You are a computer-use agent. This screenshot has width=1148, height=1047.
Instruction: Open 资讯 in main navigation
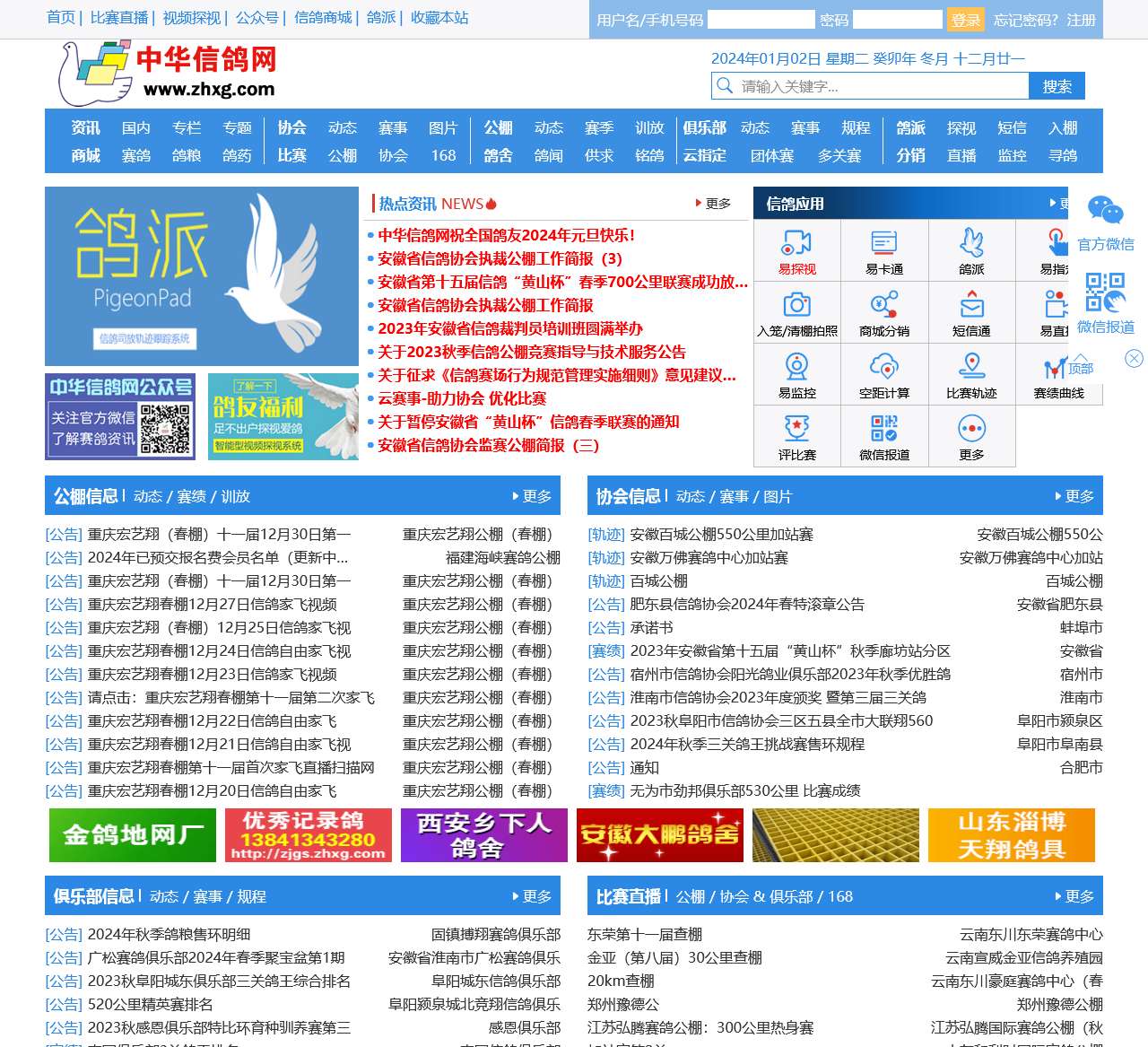pyautogui.click(x=86, y=127)
